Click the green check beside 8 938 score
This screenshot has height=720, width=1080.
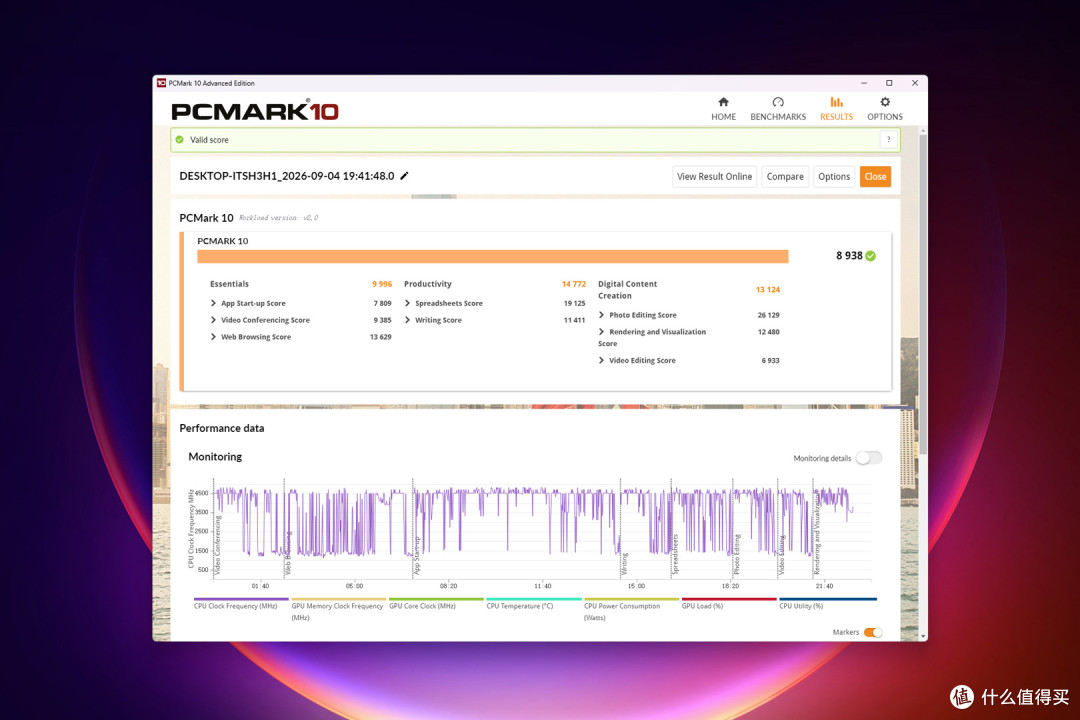871,256
